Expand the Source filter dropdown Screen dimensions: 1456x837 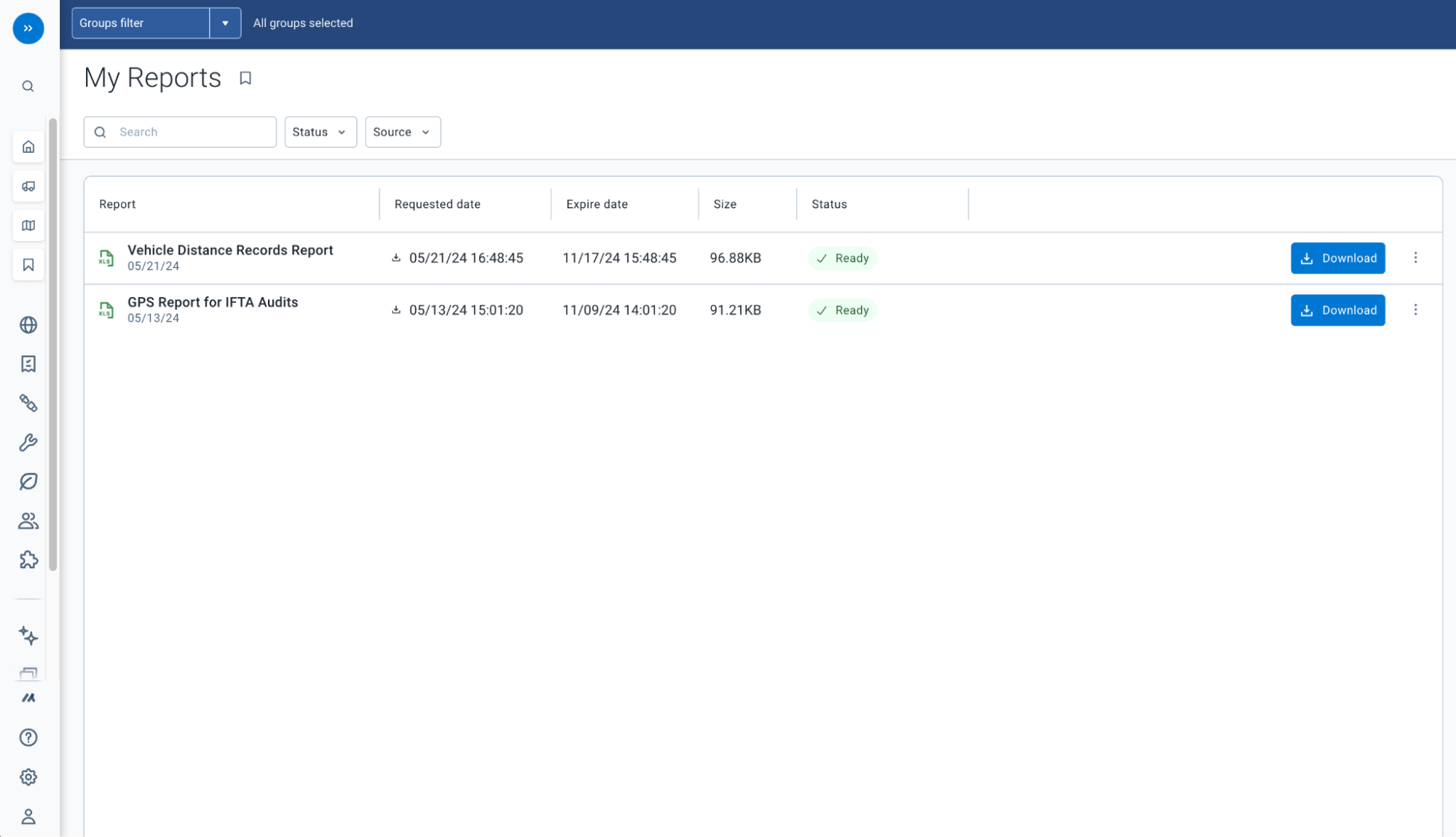[402, 132]
